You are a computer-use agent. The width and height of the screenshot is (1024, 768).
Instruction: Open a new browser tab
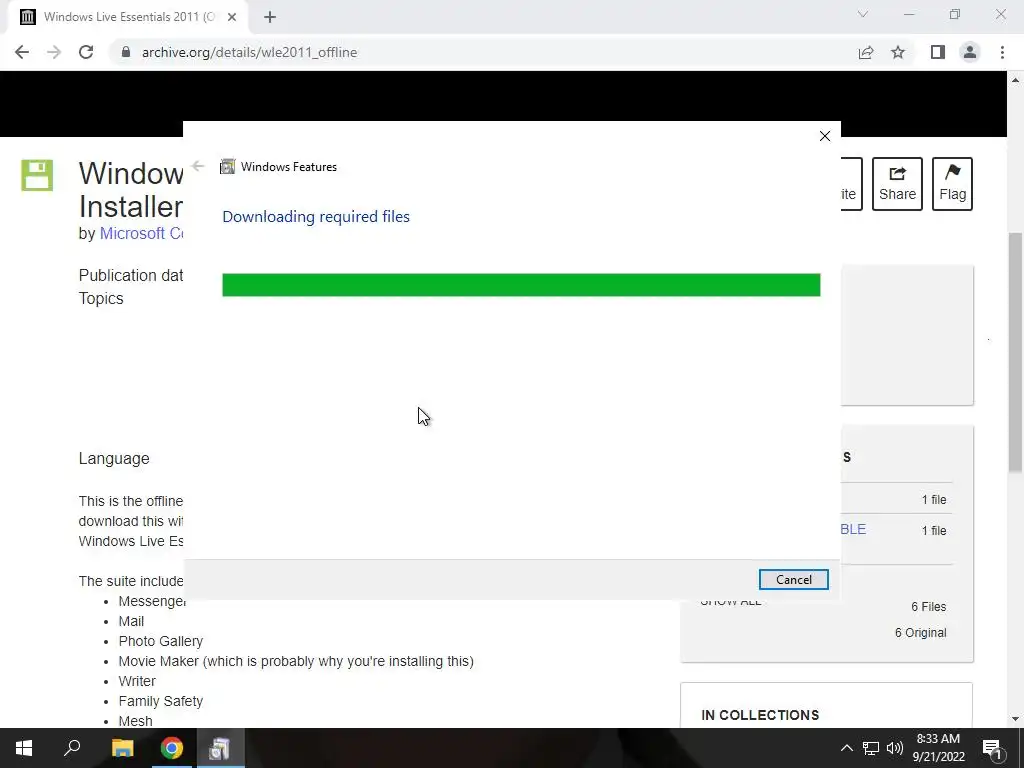point(270,17)
